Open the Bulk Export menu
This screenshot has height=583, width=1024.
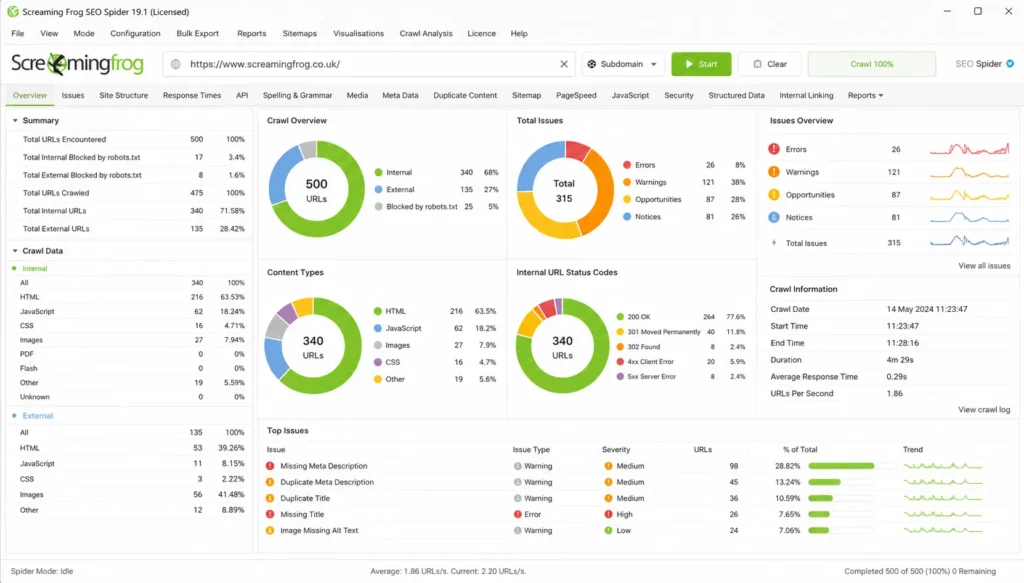[x=197, y=33]
